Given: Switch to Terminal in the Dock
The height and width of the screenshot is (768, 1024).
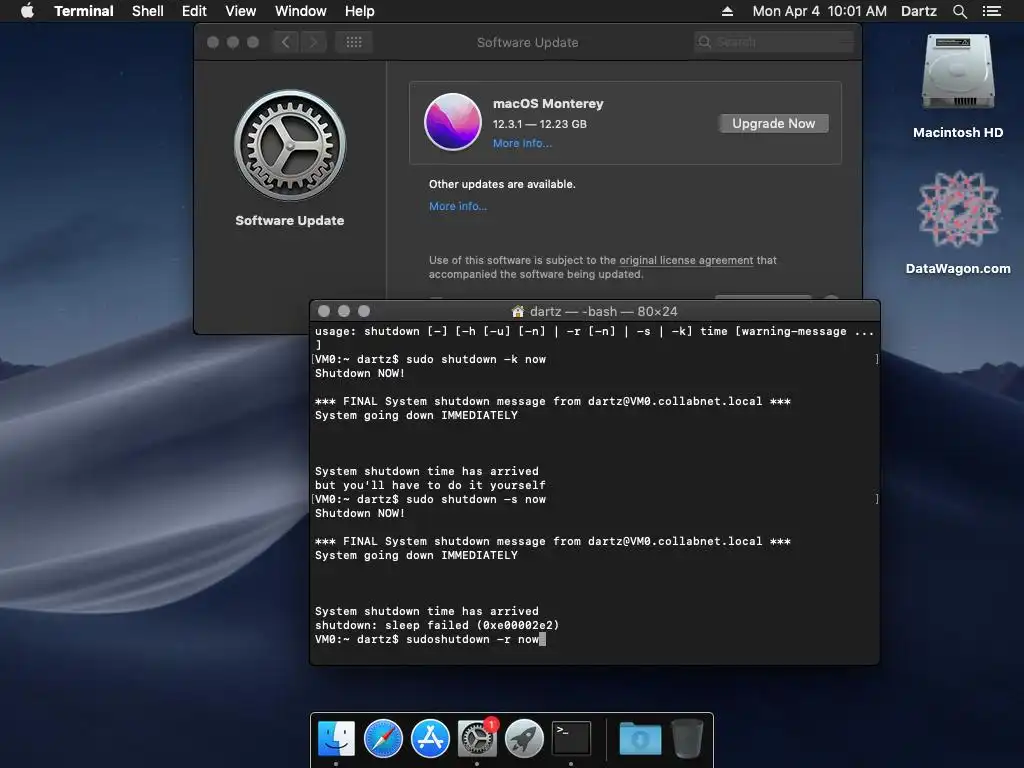Looking at the screenshot, I should (x=571, y=738).
